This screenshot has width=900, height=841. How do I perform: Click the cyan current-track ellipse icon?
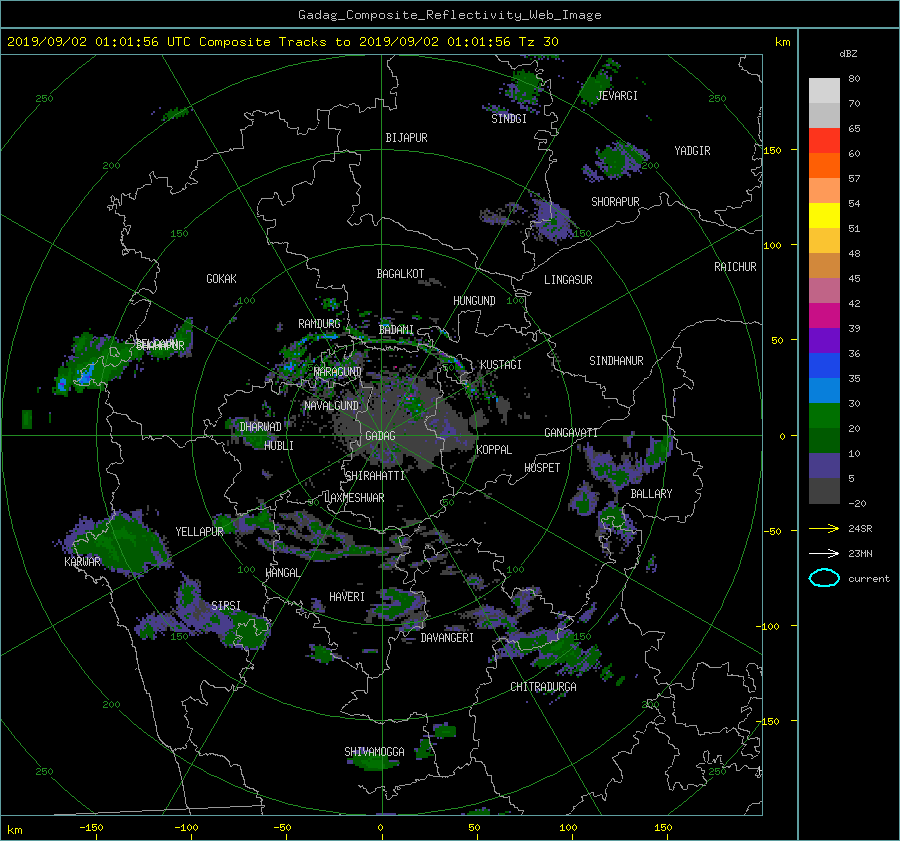824,578
